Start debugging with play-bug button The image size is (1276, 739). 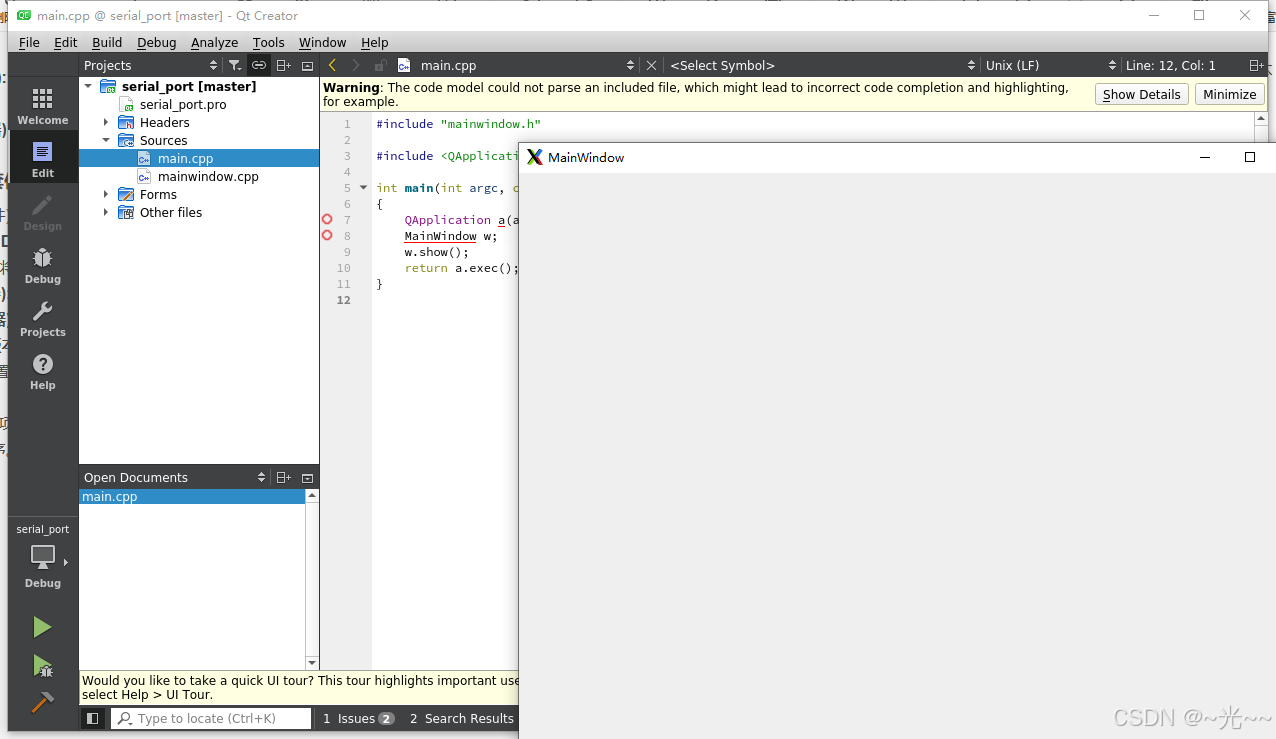pos(42,666)
